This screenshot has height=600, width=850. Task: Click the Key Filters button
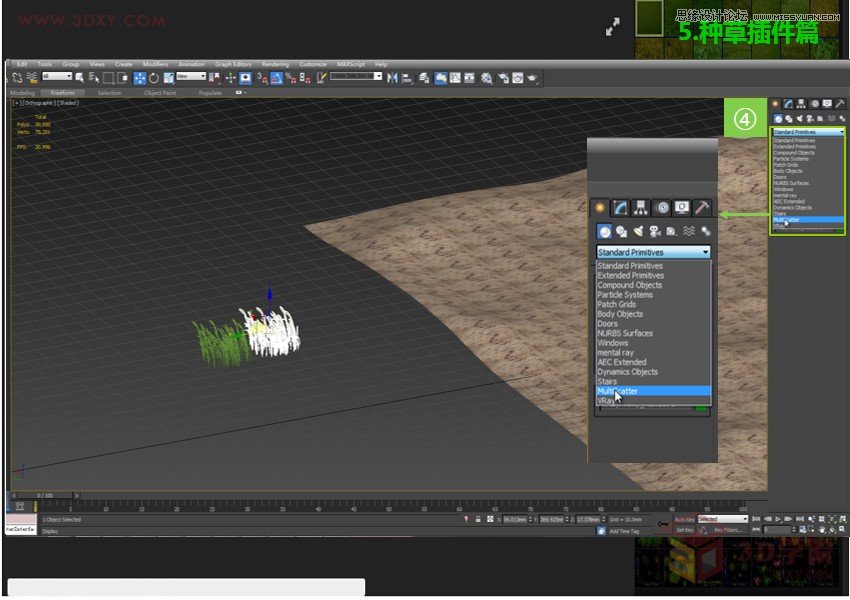tap(728, 530)
